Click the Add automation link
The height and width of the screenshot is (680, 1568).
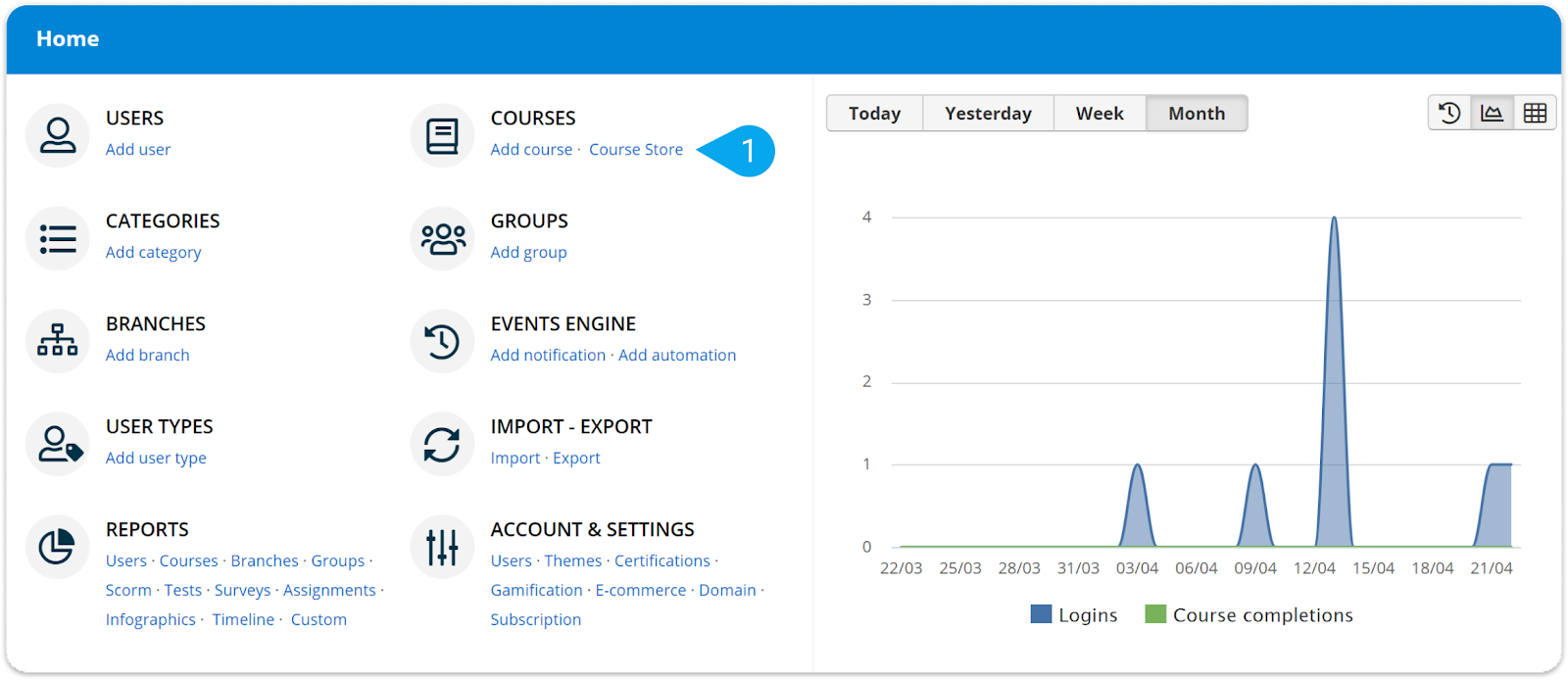point(676,356)
